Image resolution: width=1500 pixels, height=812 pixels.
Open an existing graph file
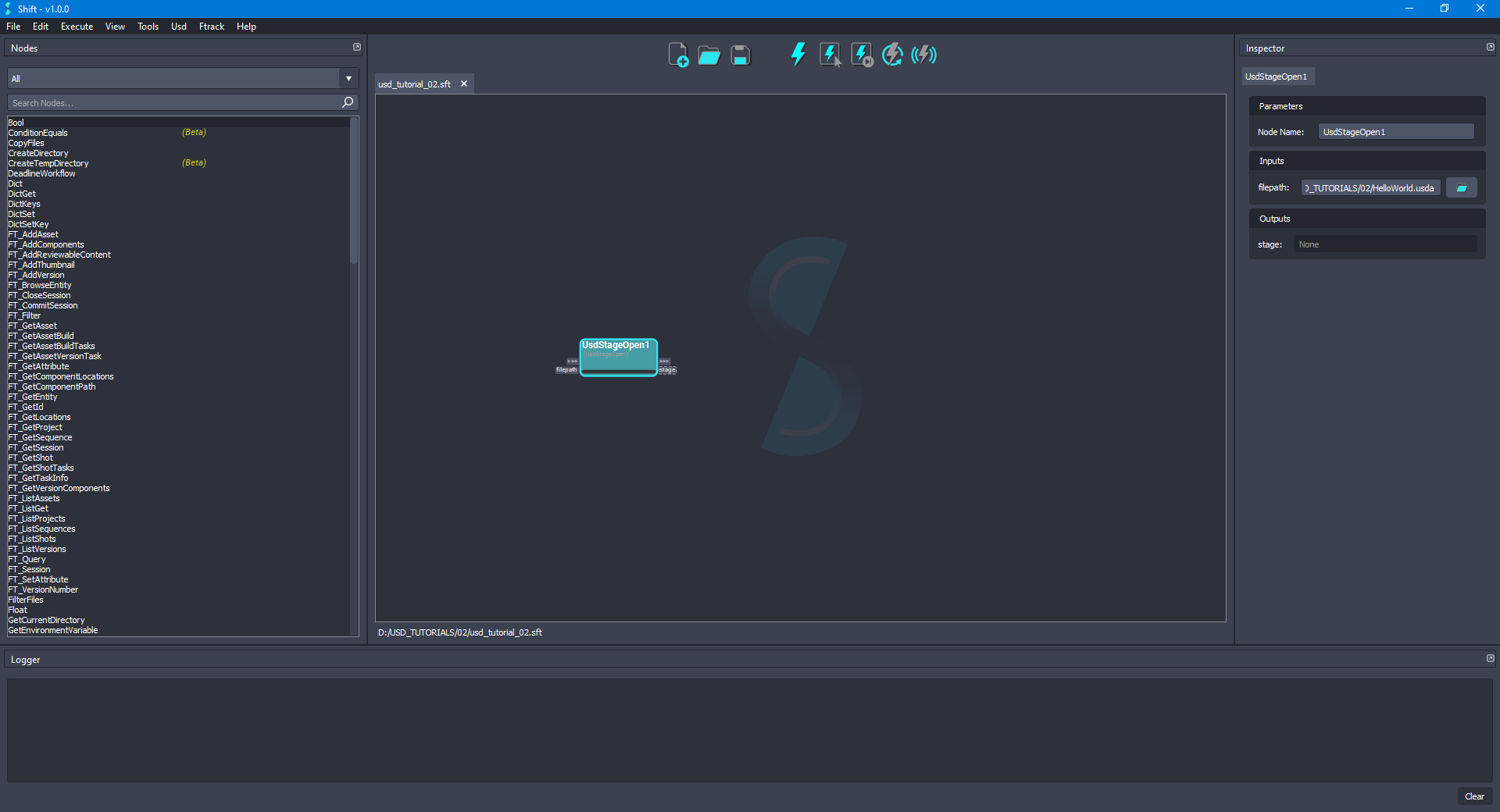709,54
